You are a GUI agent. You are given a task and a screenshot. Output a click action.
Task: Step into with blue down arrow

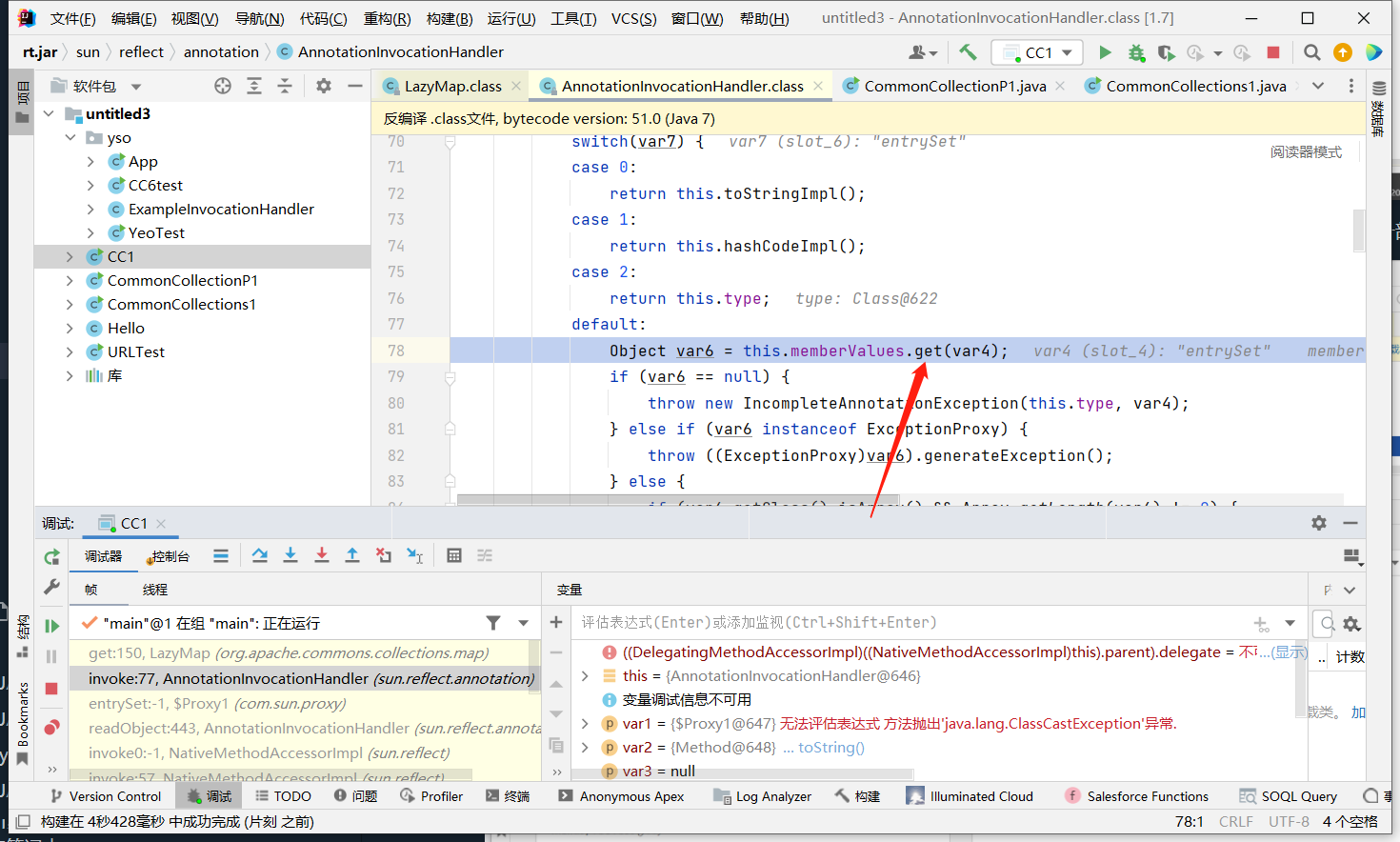(290, 555)
